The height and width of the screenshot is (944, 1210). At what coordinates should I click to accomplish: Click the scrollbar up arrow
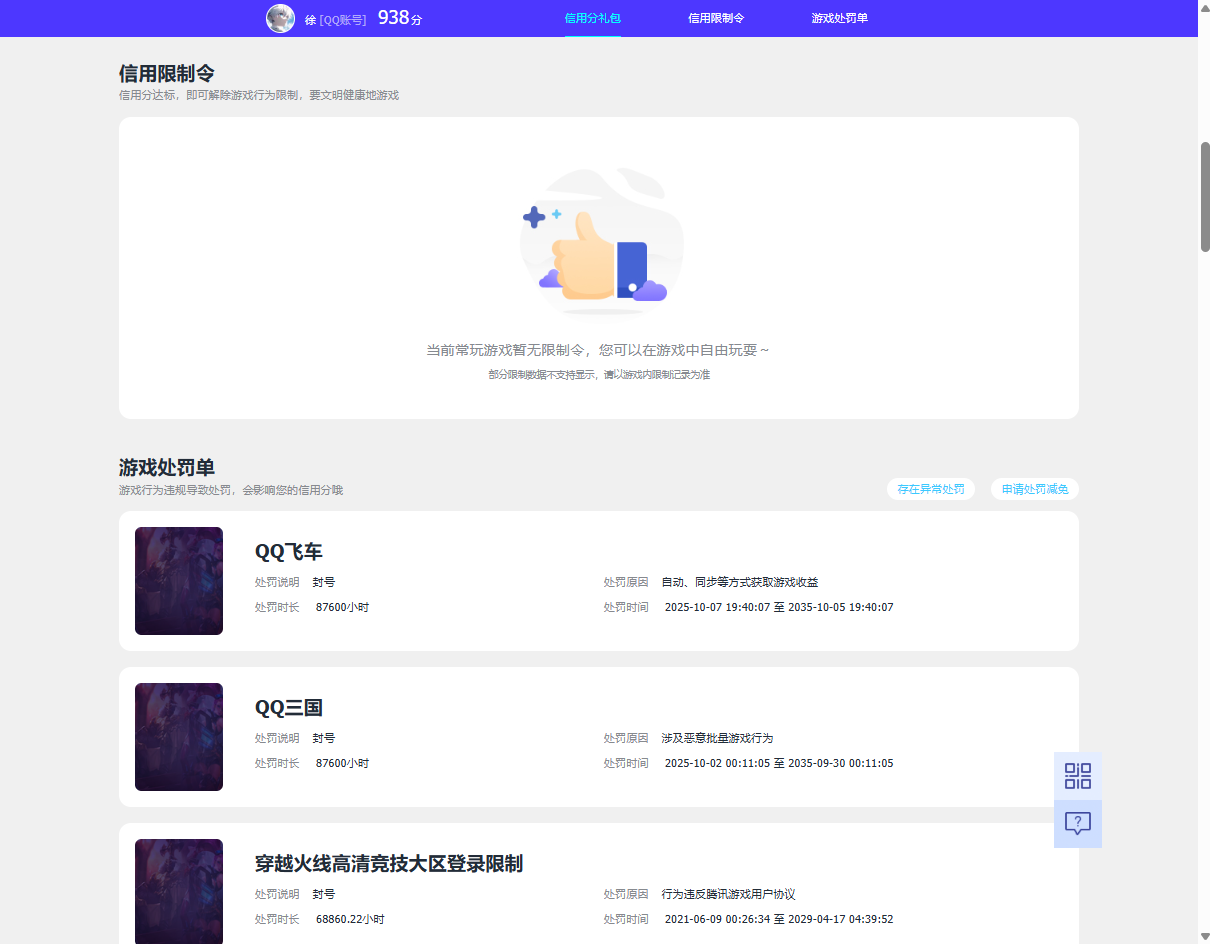(1205, 7)
